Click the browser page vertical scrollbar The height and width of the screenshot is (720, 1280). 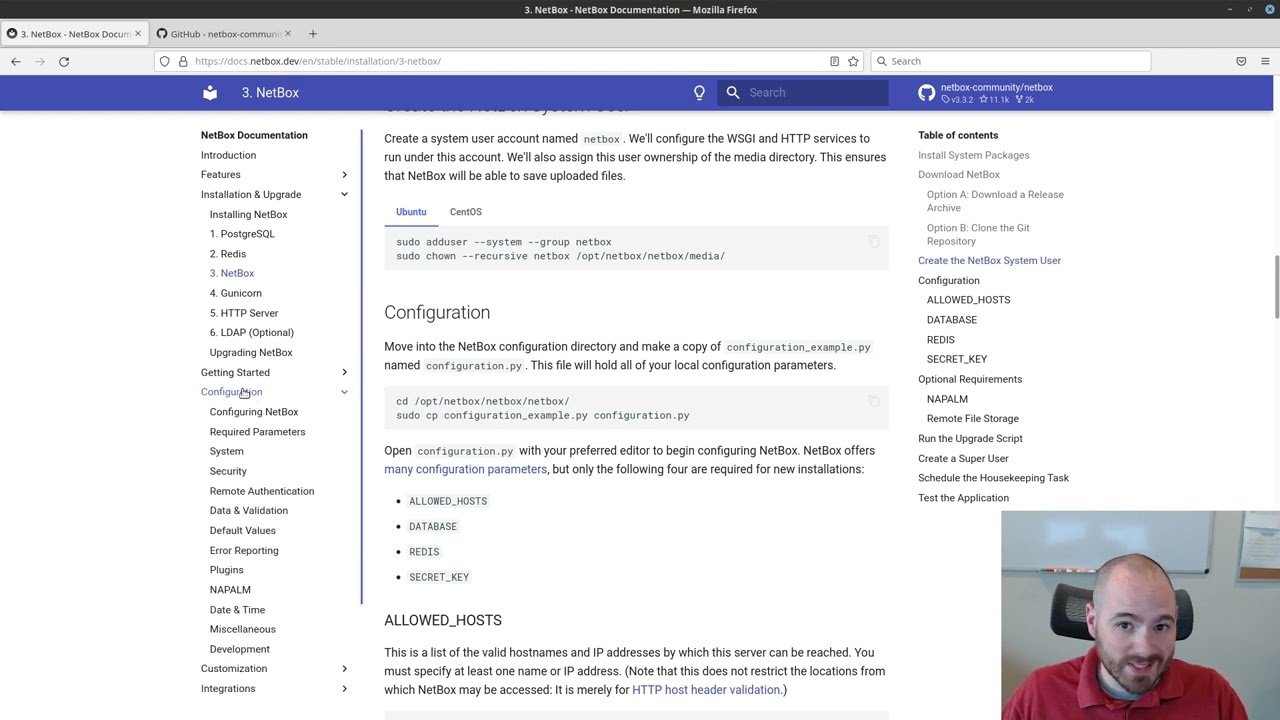(x=1276, y=285)
